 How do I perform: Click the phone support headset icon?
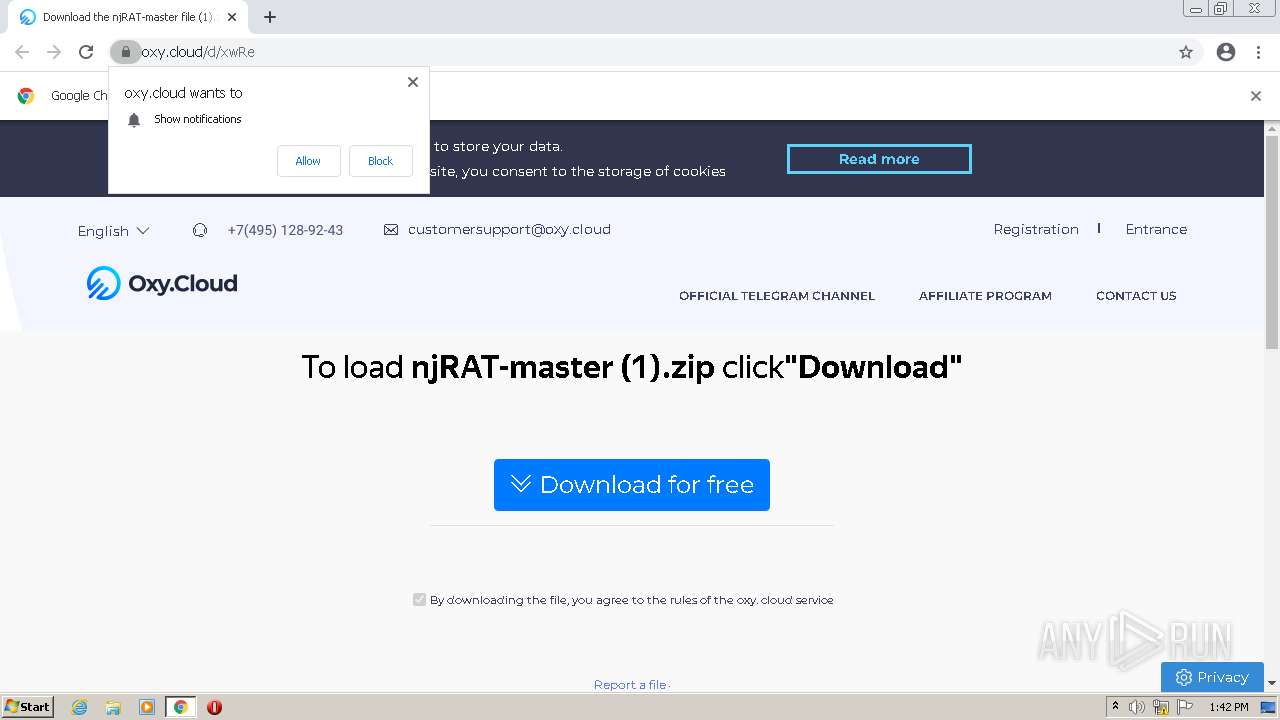point(200,230)
